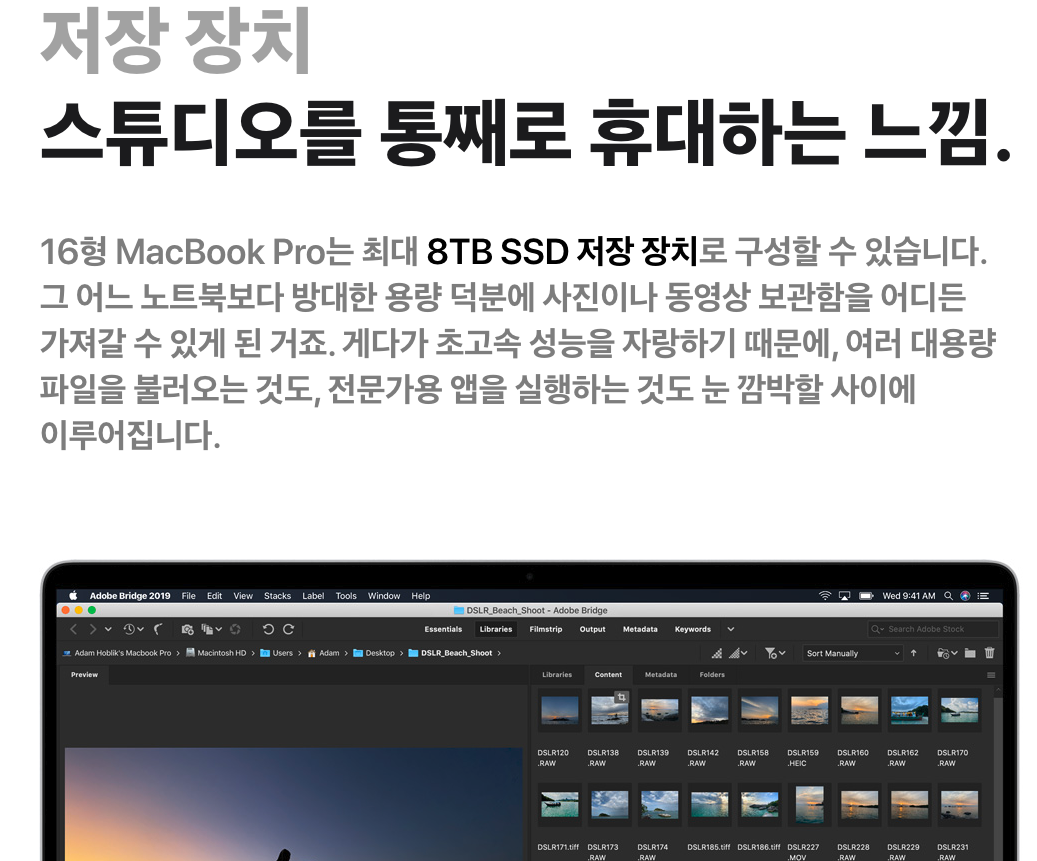The height and width of the screenshot is (861, 1037).
Task: Select Metadata panel tab next to Content
Action: [x=661, y=675]
